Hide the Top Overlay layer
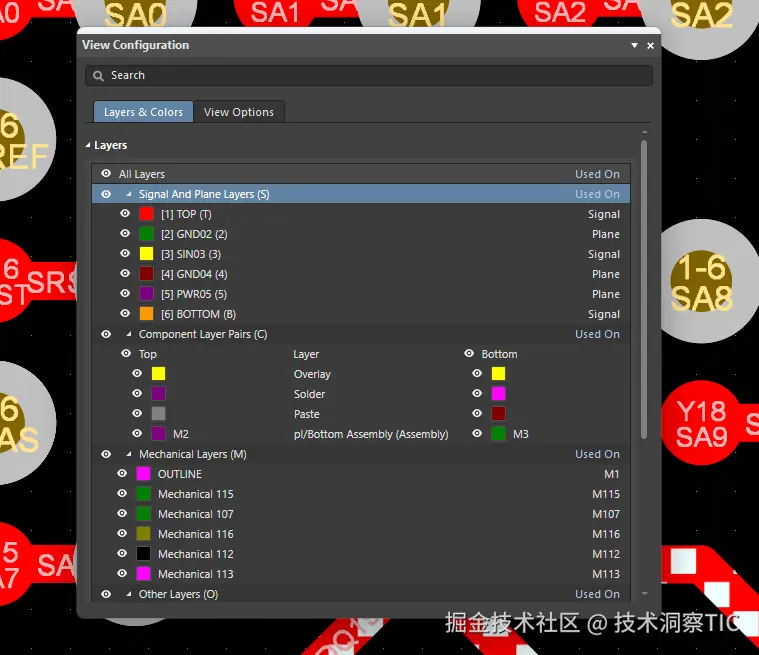 coord(137,373)
